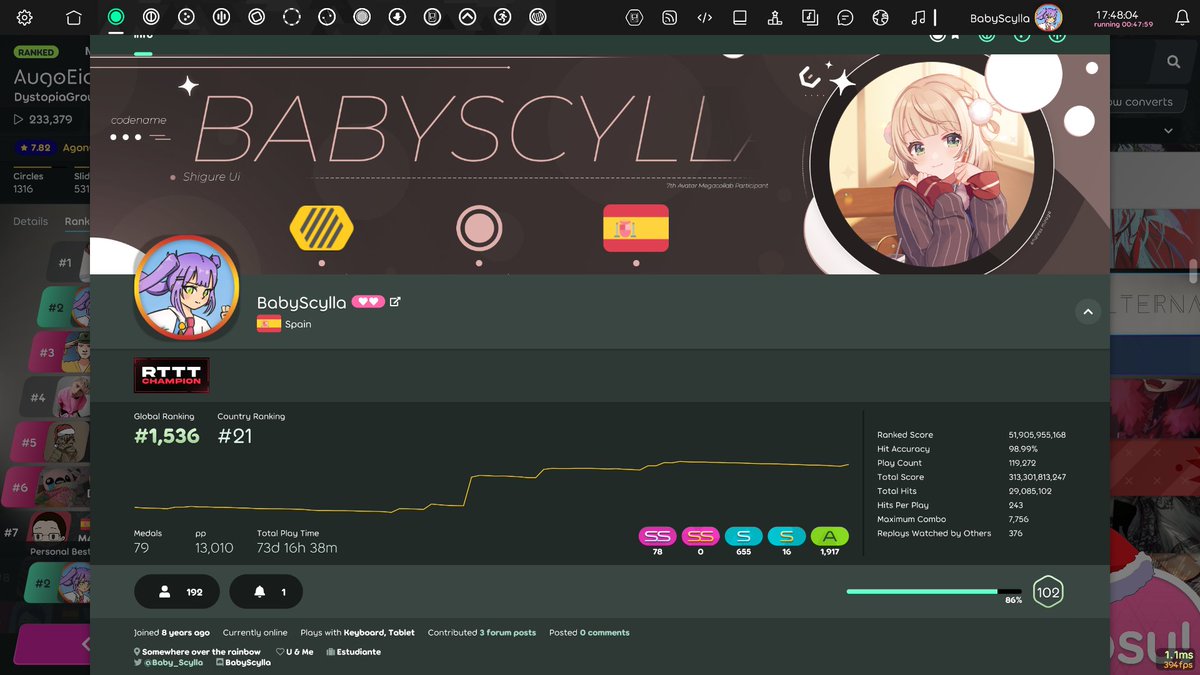Screen dimensions: 1200x675
Task: Click the S grade badge with 655
Action: pos(743,537)
